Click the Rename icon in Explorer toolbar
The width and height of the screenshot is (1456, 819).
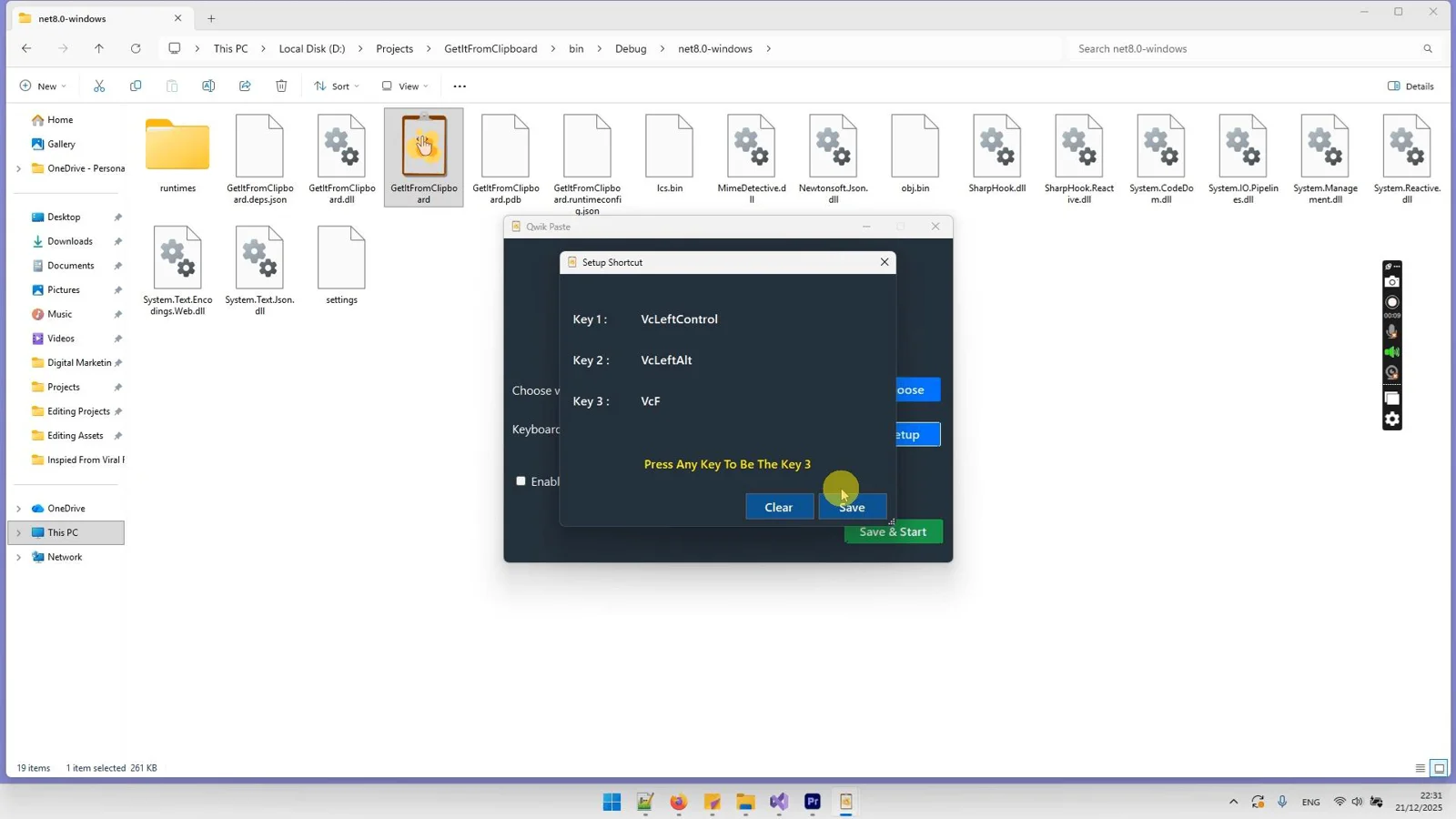208,86
